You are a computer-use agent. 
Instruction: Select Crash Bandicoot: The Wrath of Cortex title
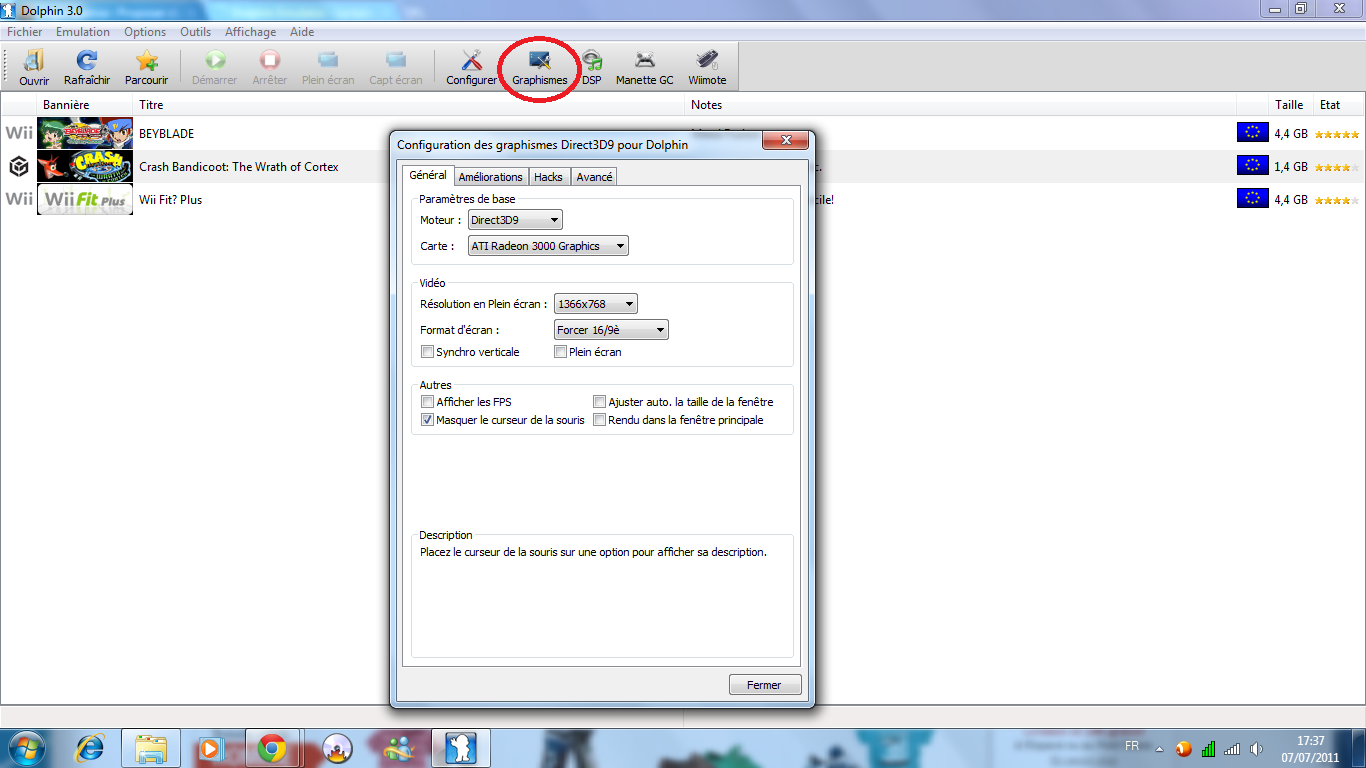[x=239, y=167]
